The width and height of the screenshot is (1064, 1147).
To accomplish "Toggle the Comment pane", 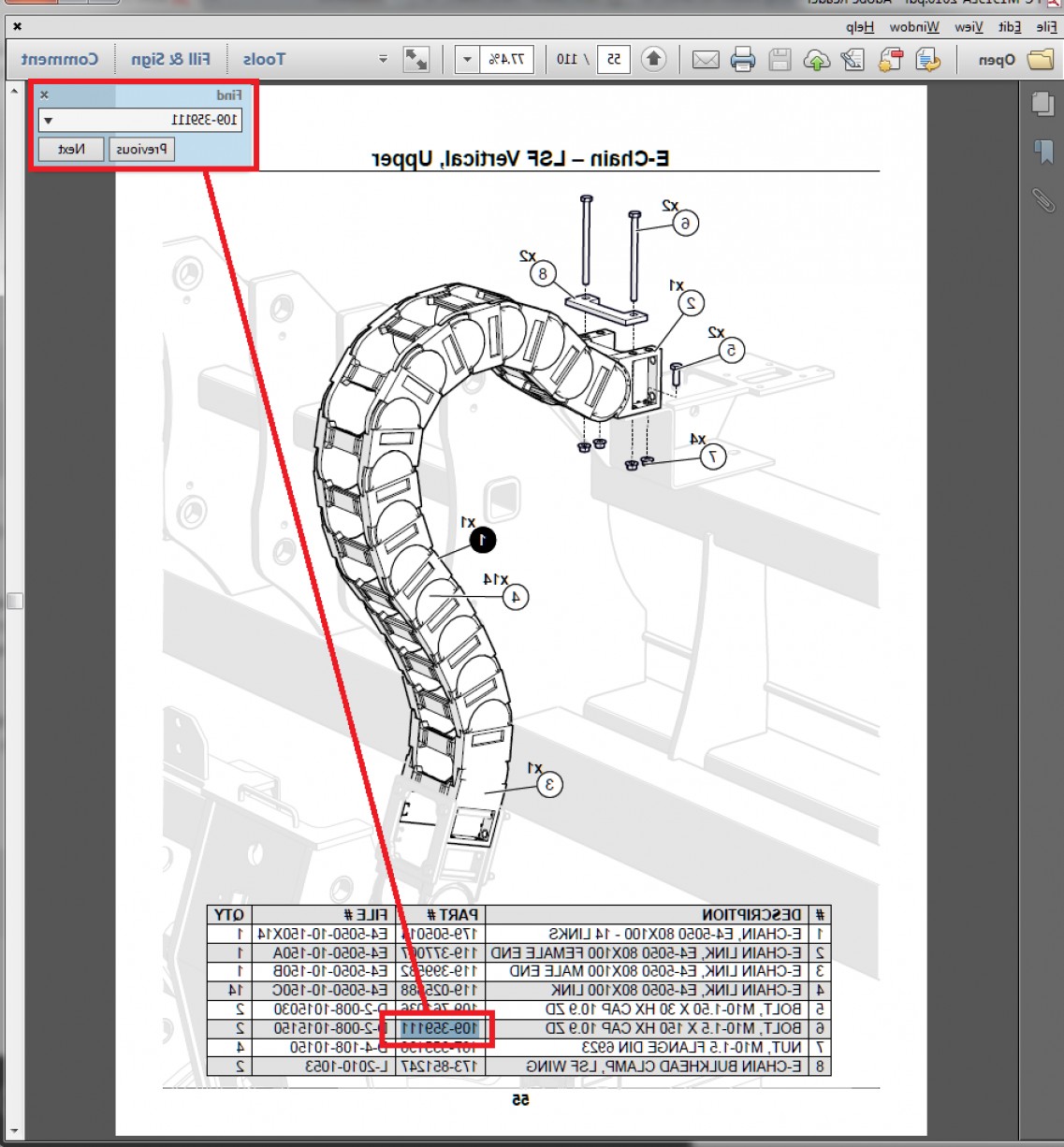I will coord(60,60).
